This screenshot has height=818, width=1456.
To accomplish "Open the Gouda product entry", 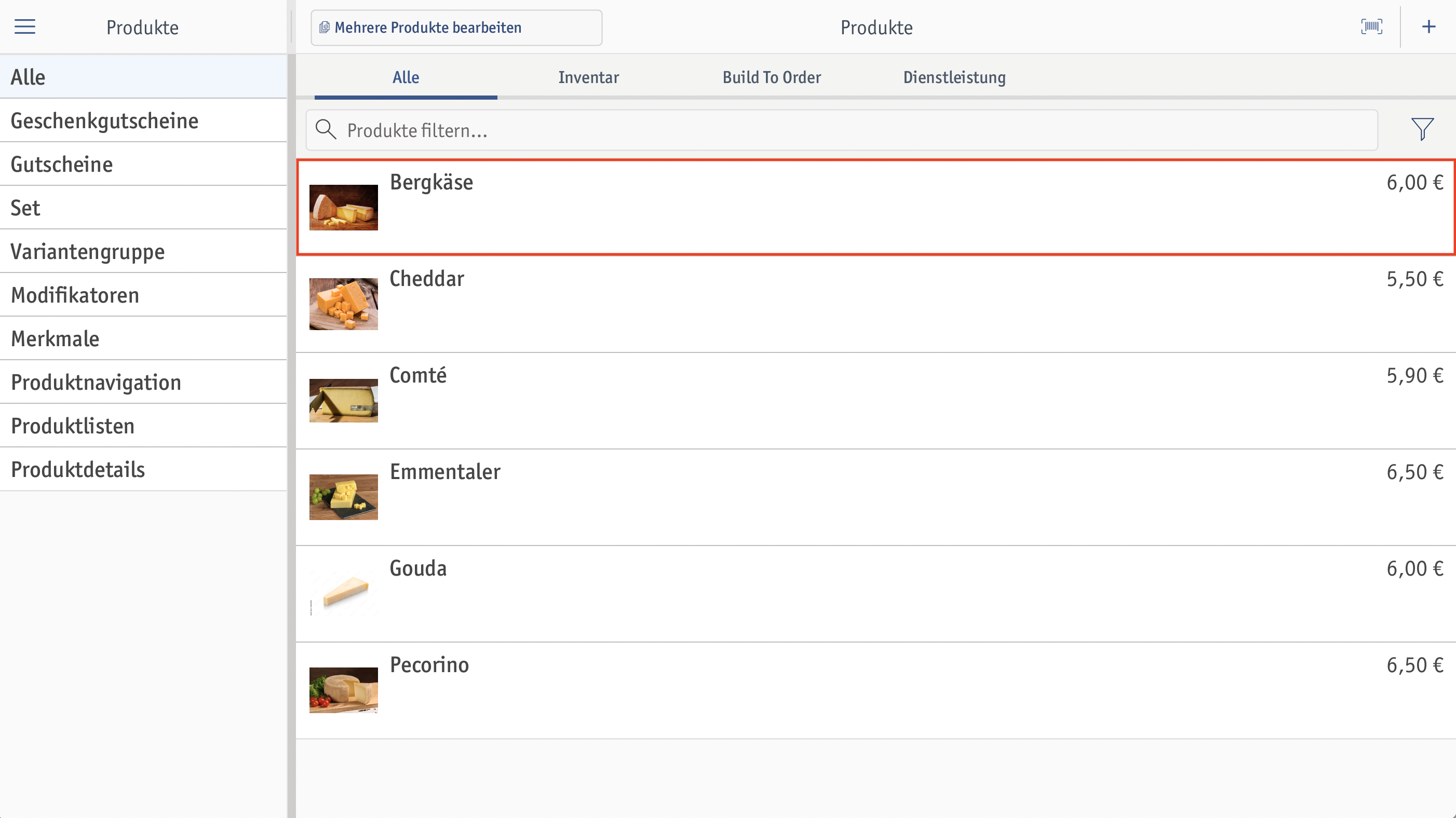I will click(x=876, y=594).
